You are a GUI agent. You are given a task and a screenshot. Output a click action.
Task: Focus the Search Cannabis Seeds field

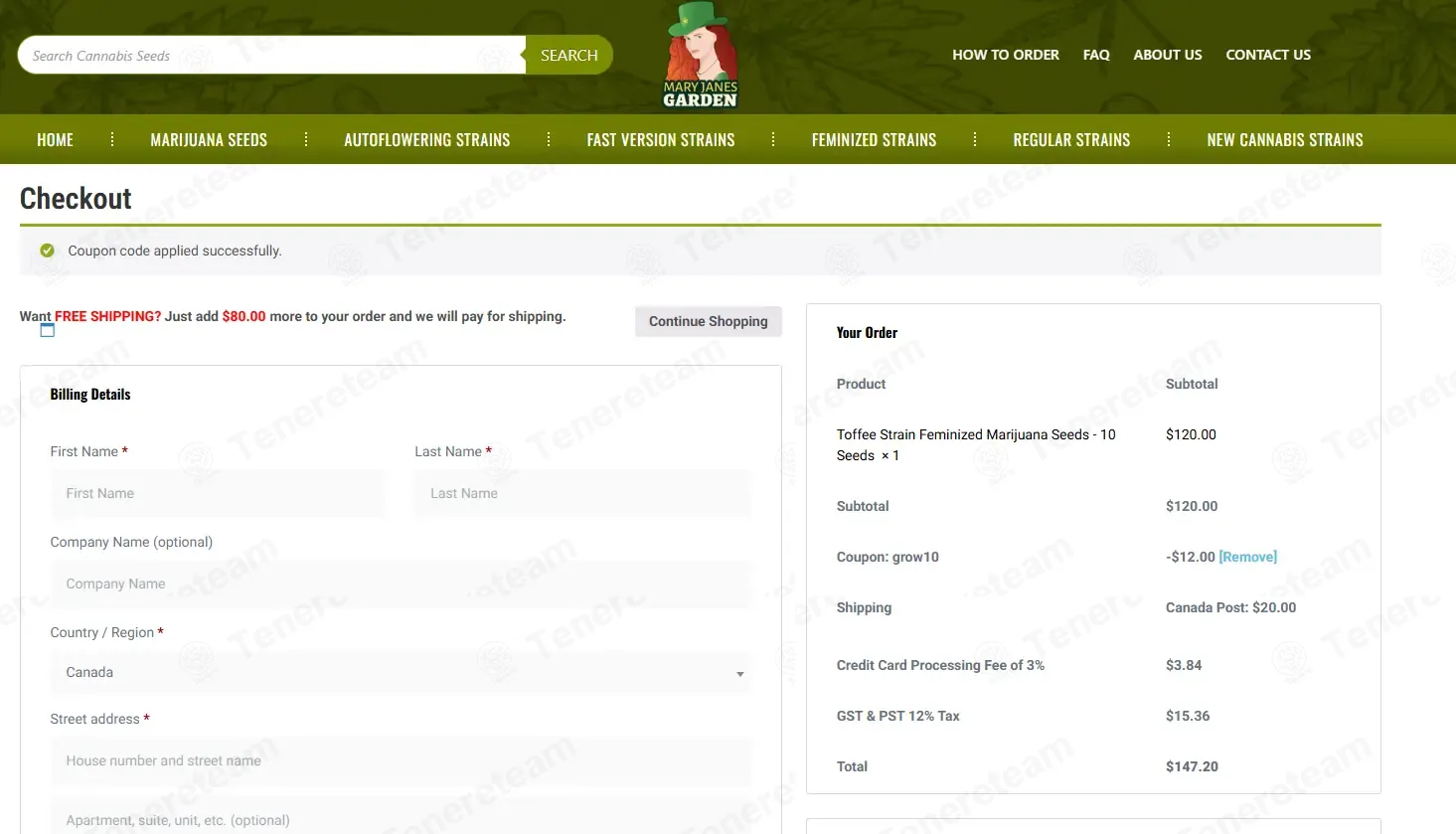[272, 56]
